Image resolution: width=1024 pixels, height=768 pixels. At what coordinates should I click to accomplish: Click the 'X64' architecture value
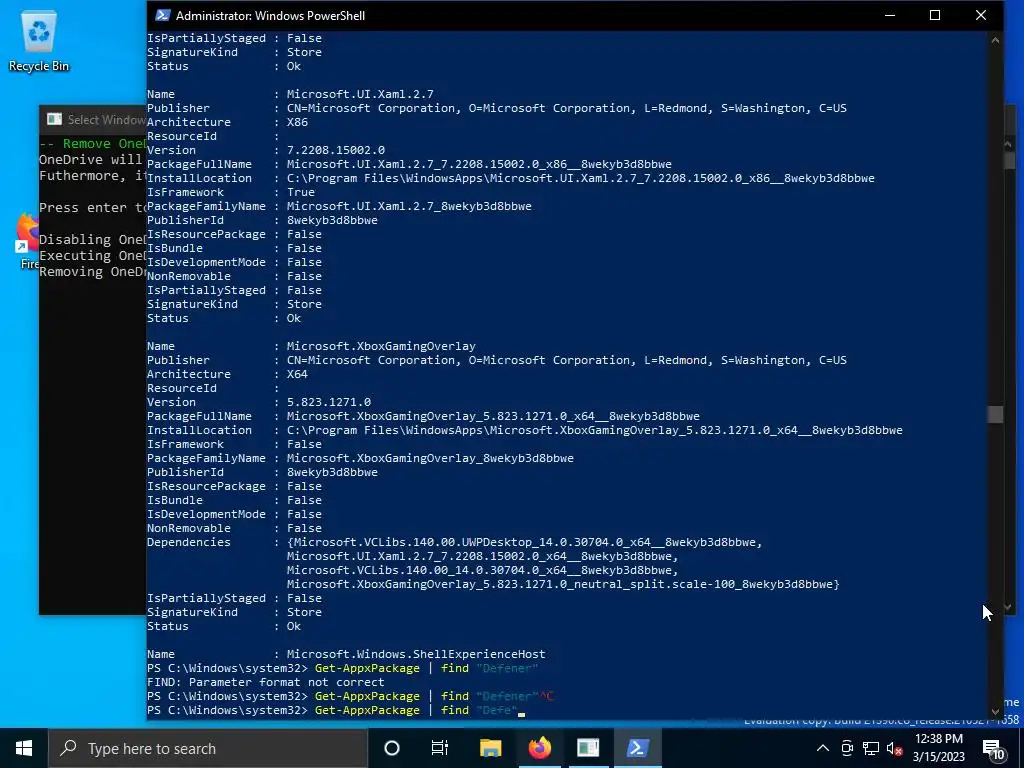click(297, 374)
